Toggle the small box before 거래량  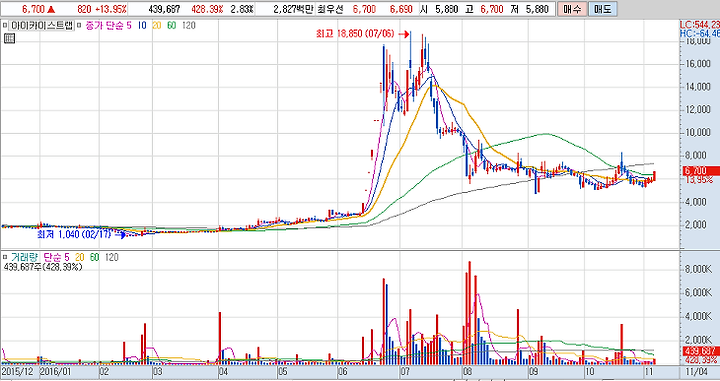pos(5,258)
